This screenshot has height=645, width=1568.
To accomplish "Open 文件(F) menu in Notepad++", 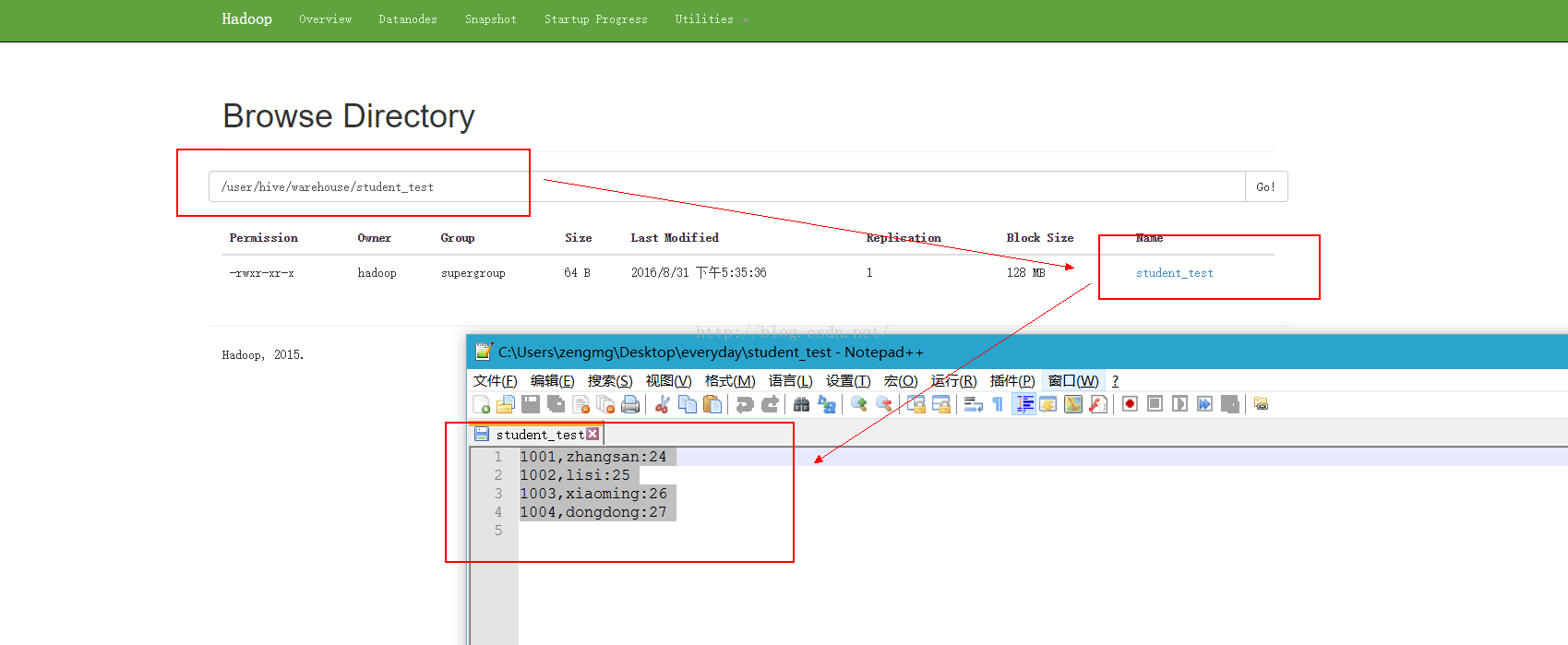I will 496,381.
